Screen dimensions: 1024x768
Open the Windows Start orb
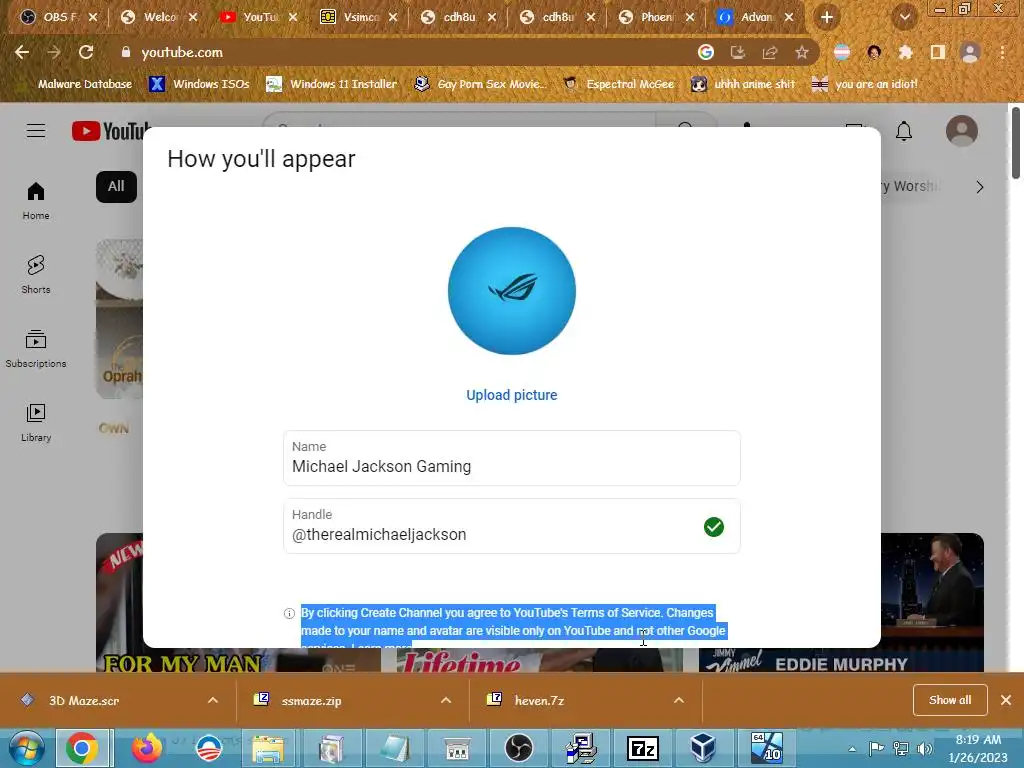coord(27,748)
